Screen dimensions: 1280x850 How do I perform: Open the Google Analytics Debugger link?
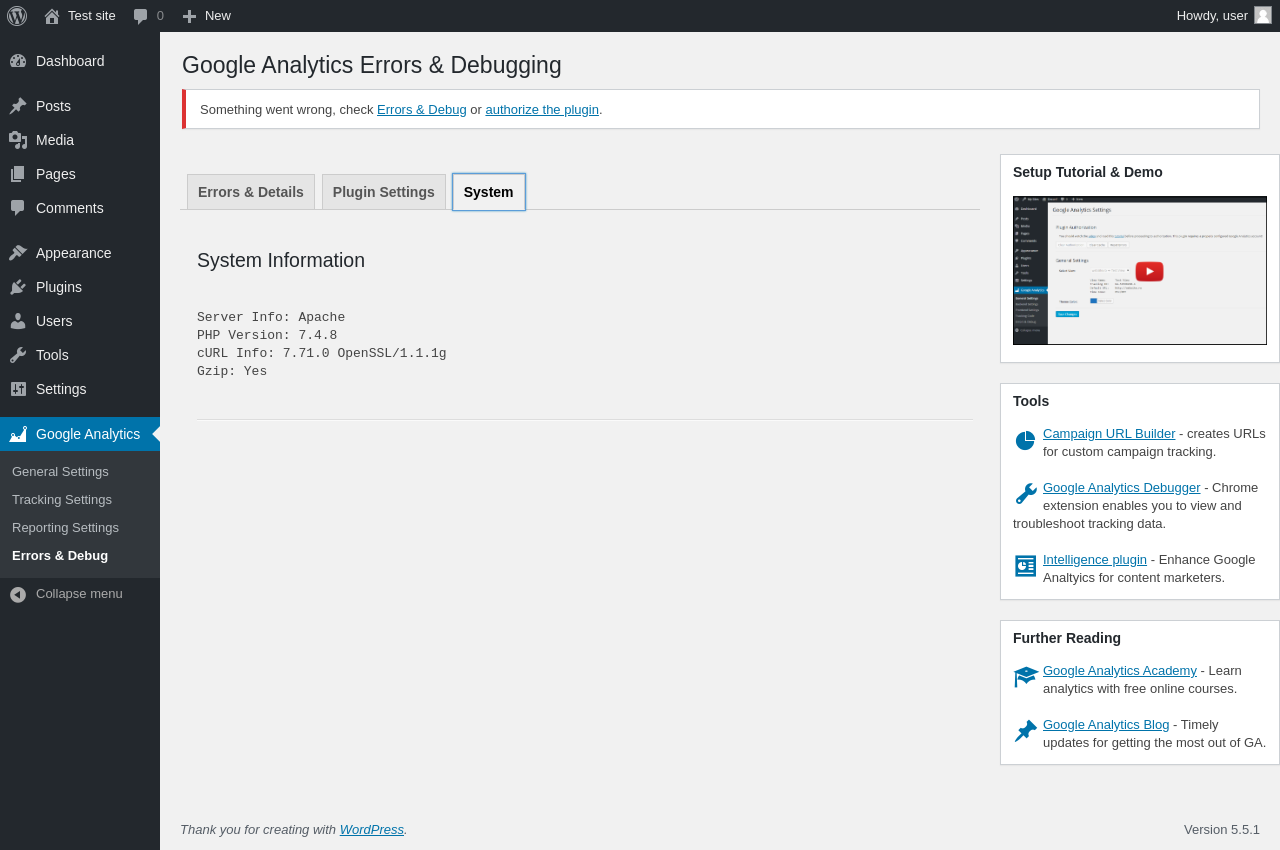(1122, 488)
